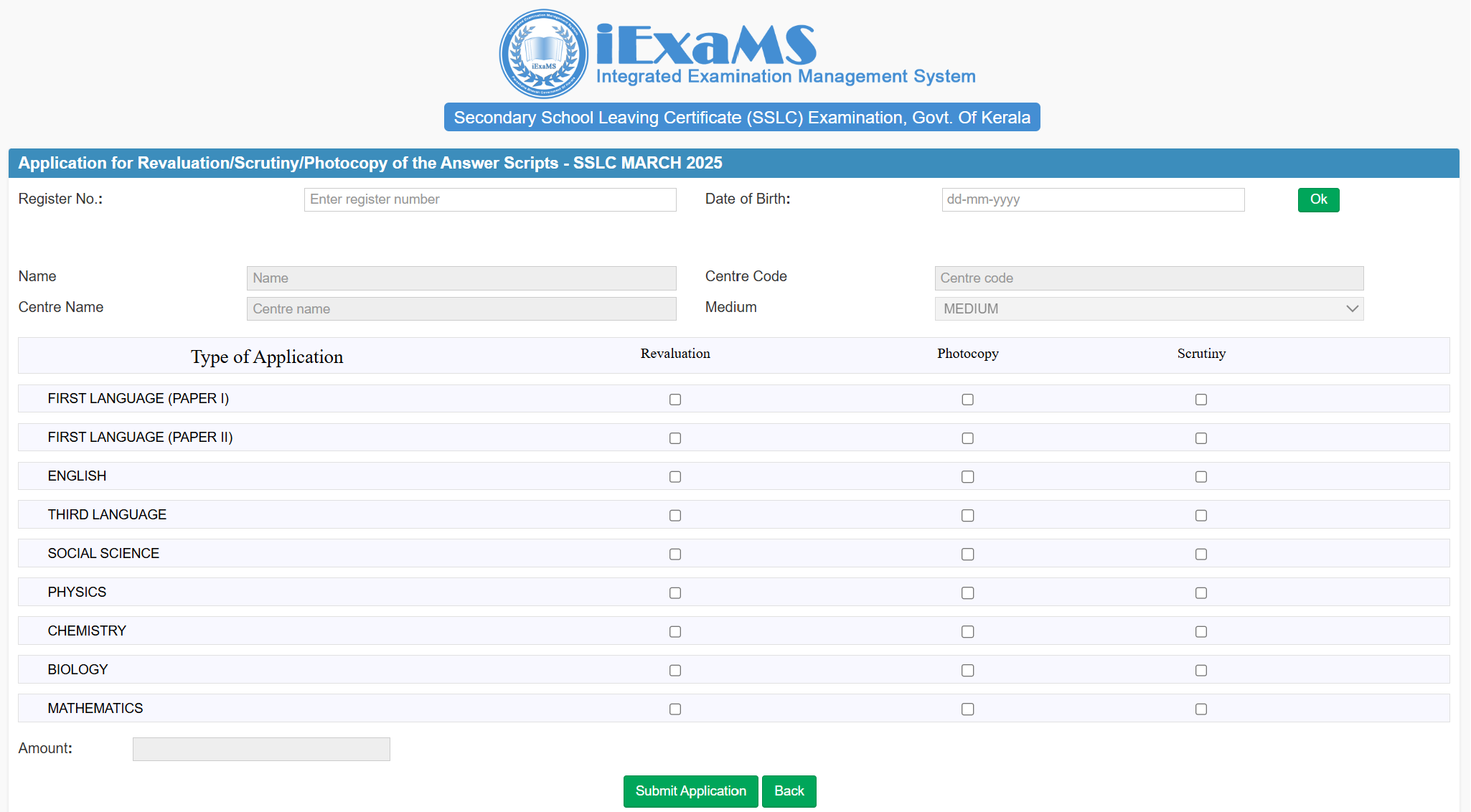Check Scrutiny for Mathematics
The width and height of the screenshot is (1471, 812).
(1201, 709)
